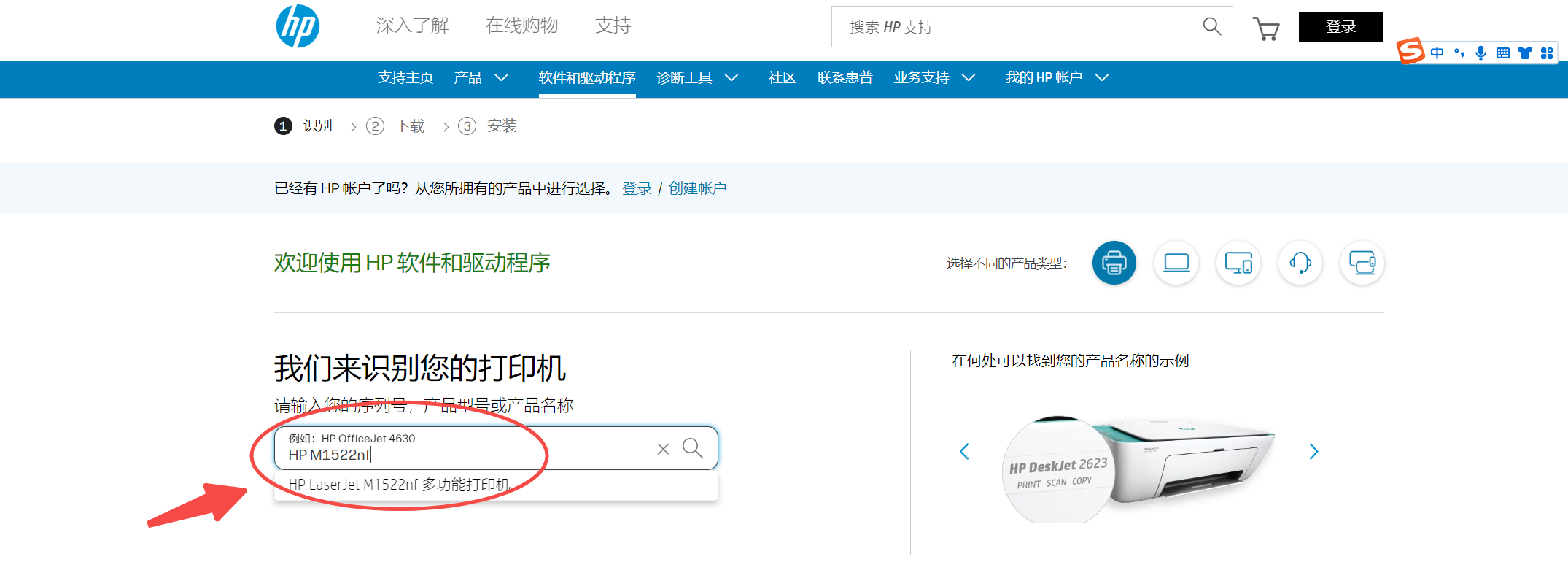The width and height of the screenshot is (1568, 562).
Task: Open the shopping cart
Action: (1266, 28)
